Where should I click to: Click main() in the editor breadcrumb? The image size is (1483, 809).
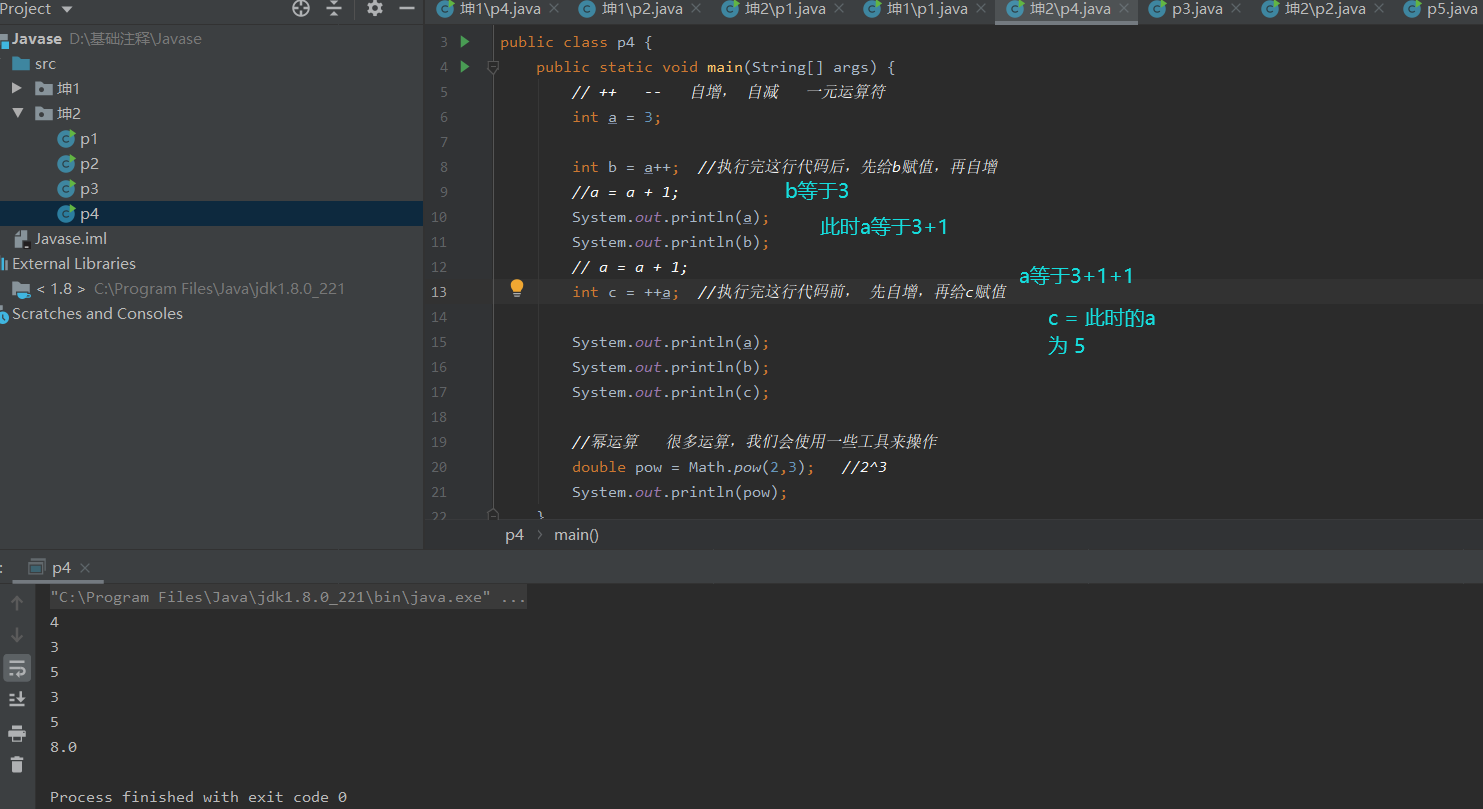pyautogui.click(x=577, y=535)
